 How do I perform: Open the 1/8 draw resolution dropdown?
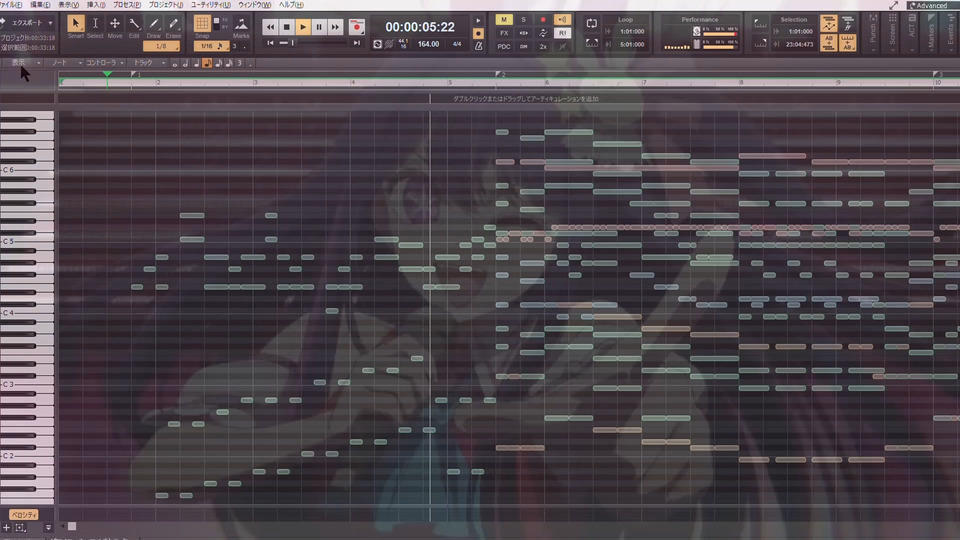pos(161,47)
